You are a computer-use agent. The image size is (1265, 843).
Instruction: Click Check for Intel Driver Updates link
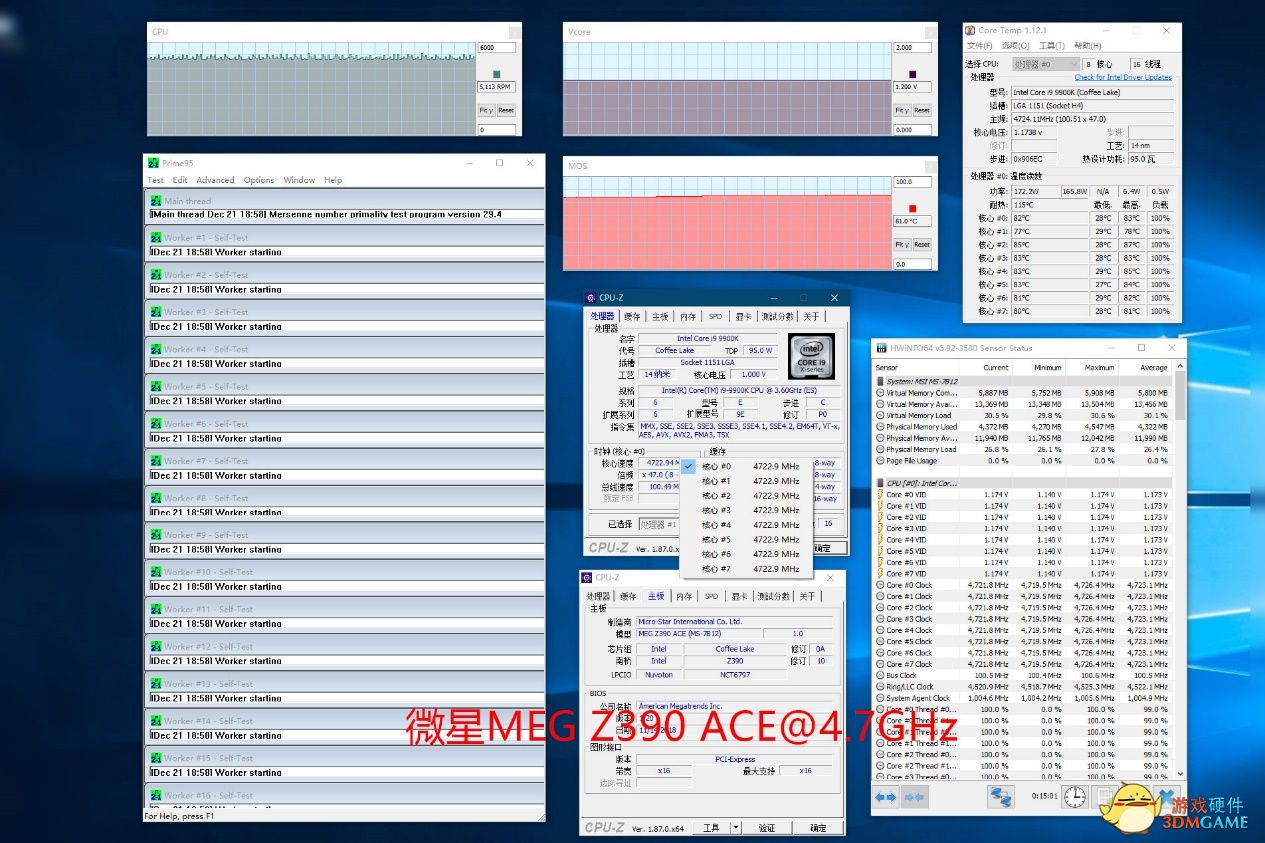click(1122, 77)
